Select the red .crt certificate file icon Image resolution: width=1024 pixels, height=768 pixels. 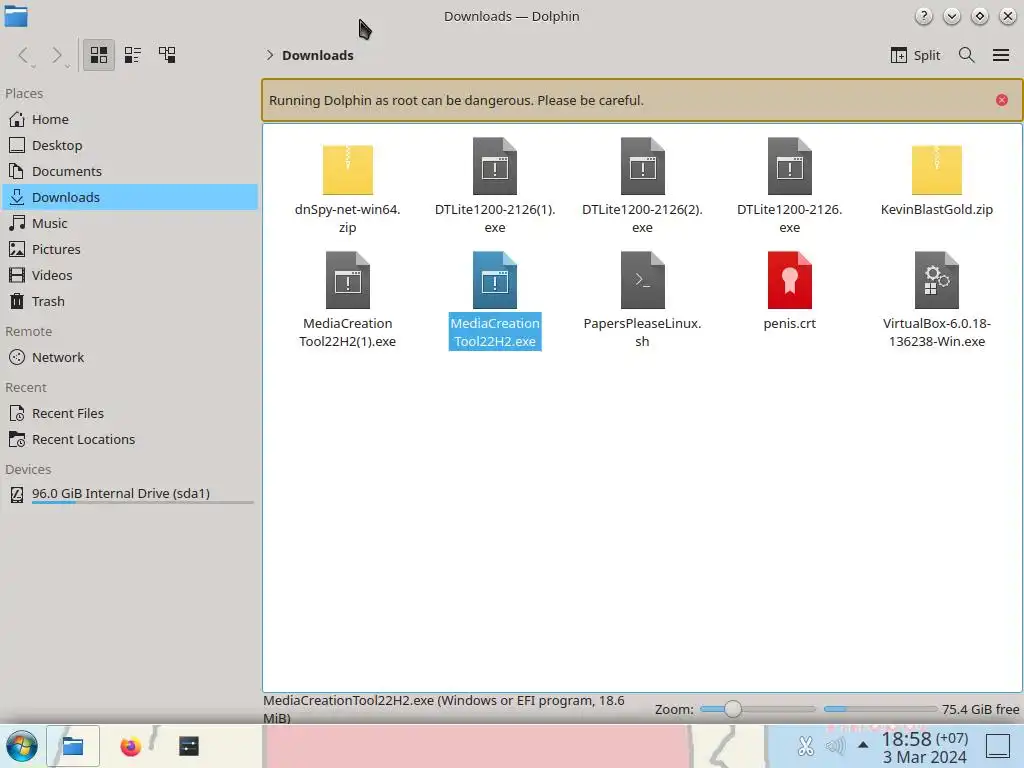click(x=790, y=280)
